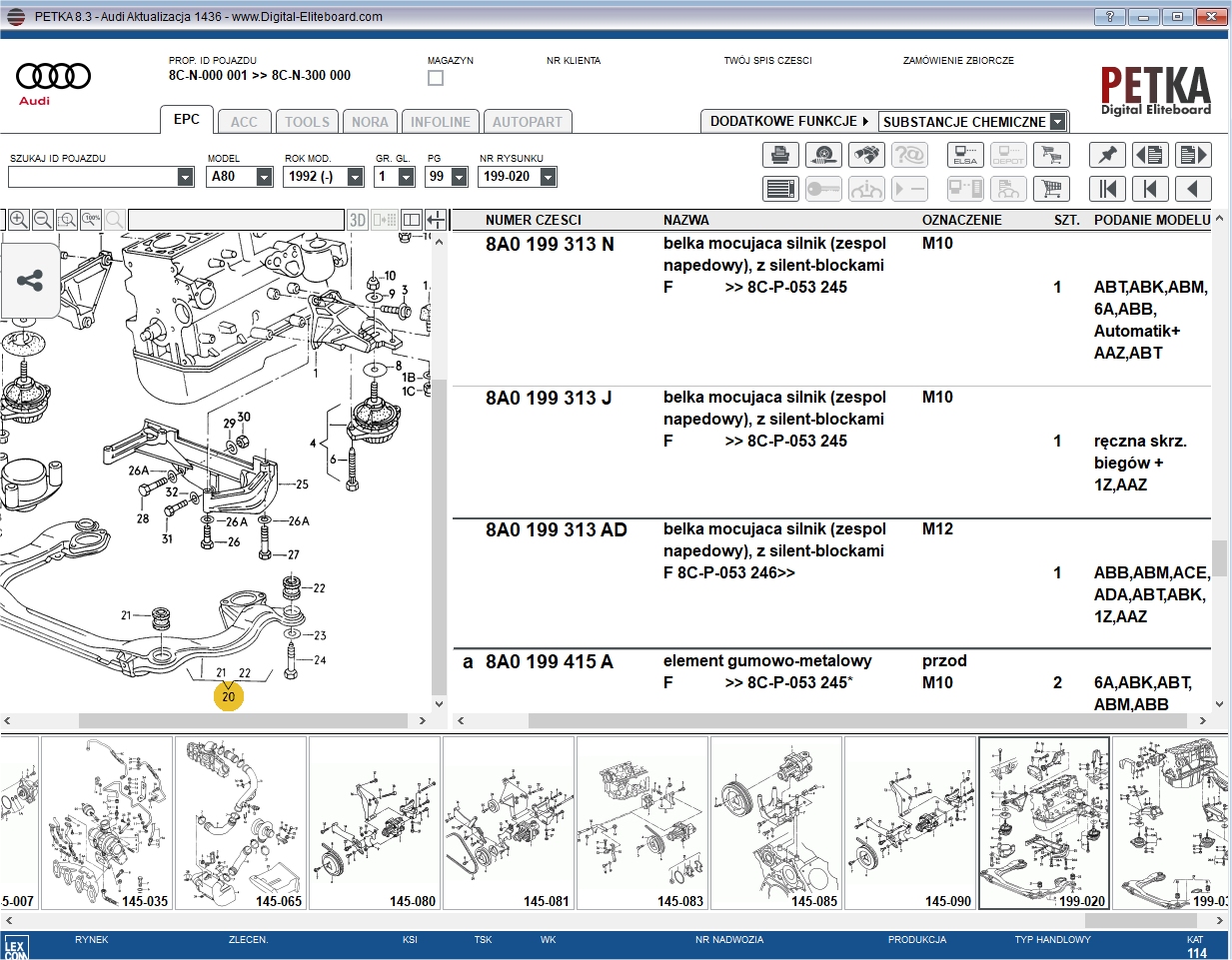Click the diagram horizontal scrollbar thumb
This screenshot has width=1232, height=960.
coord(243,720)
